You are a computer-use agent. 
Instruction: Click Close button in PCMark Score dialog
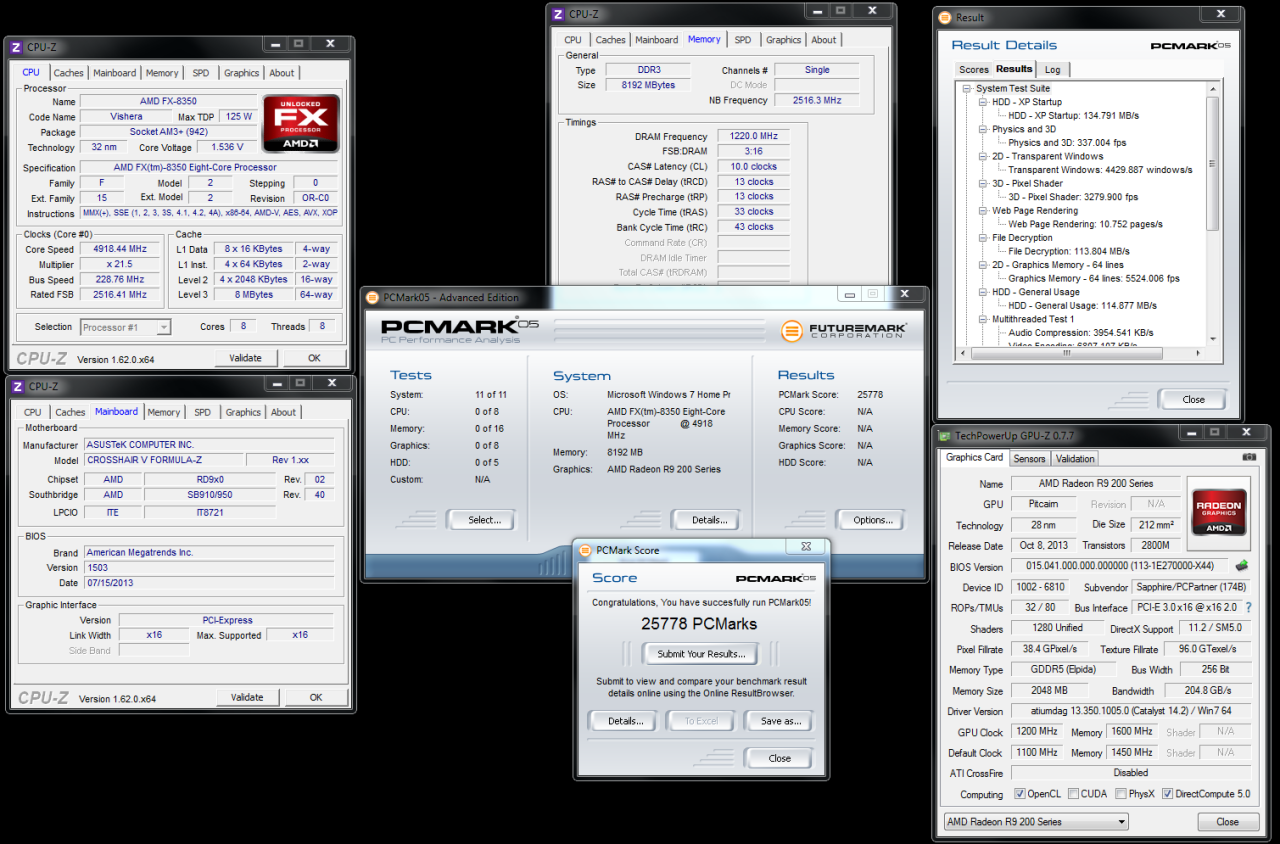pos(780,758)
